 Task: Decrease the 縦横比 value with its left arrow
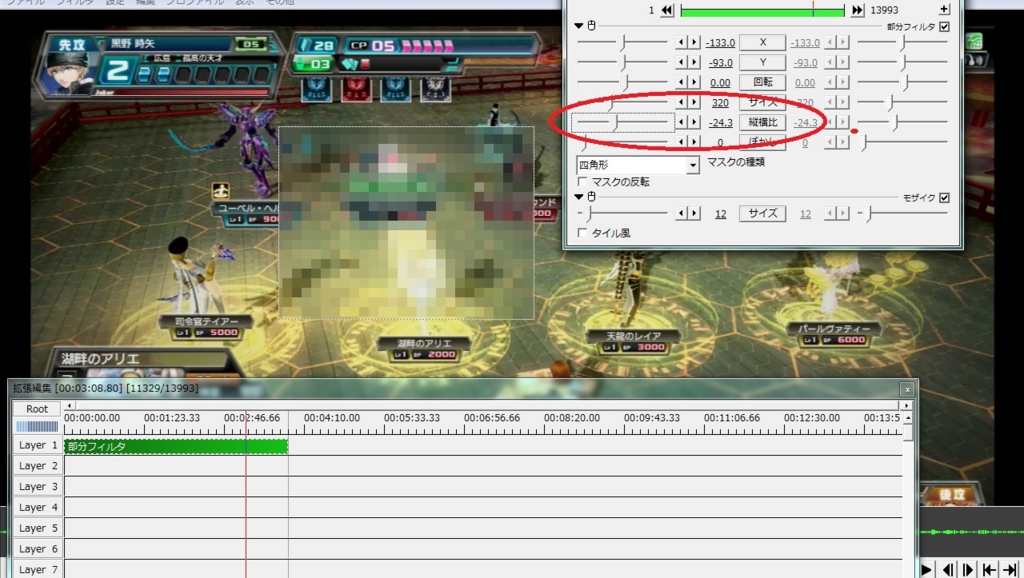click(x=681, y=122)
